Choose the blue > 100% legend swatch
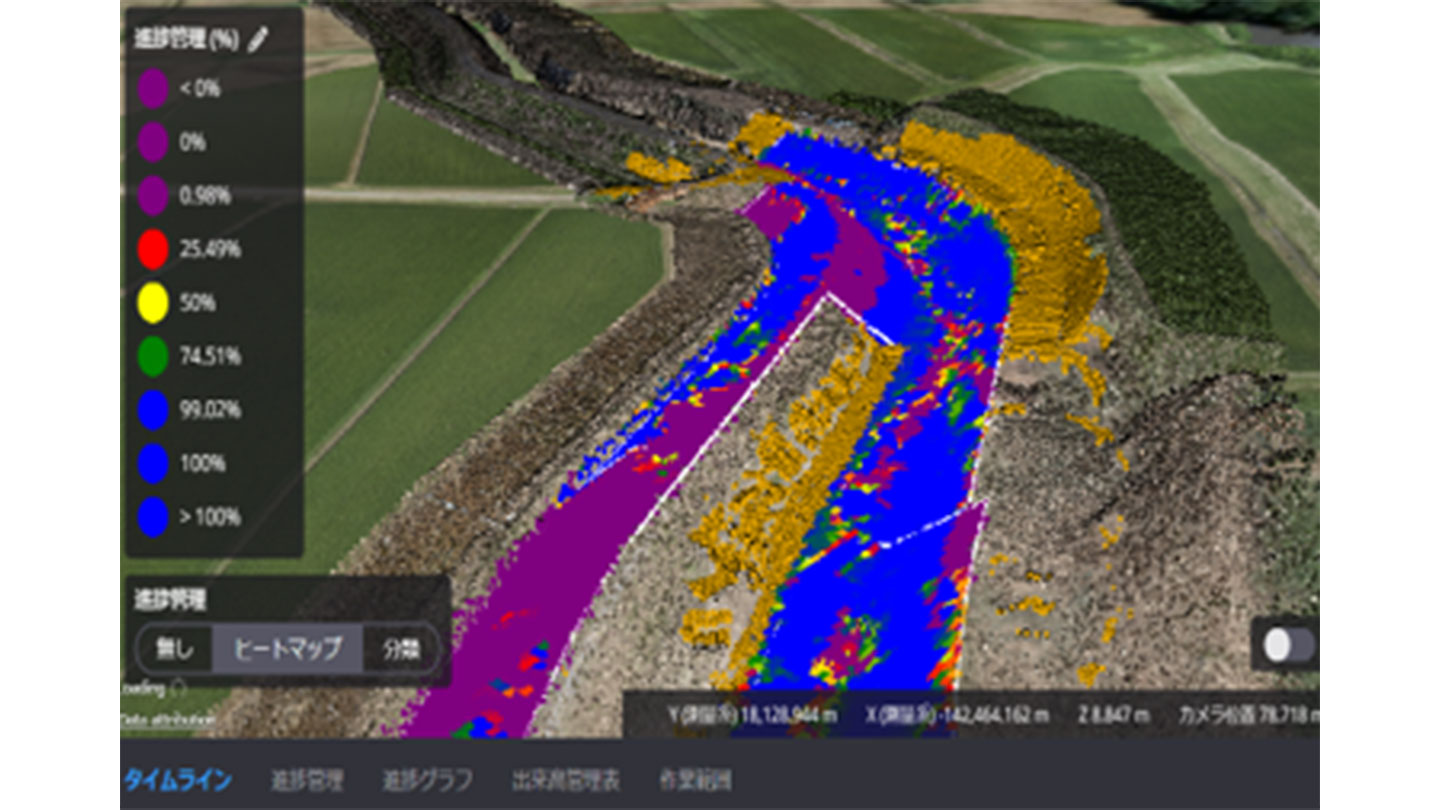Viewport: 1440px width, 810px height. tap(152, 518)
